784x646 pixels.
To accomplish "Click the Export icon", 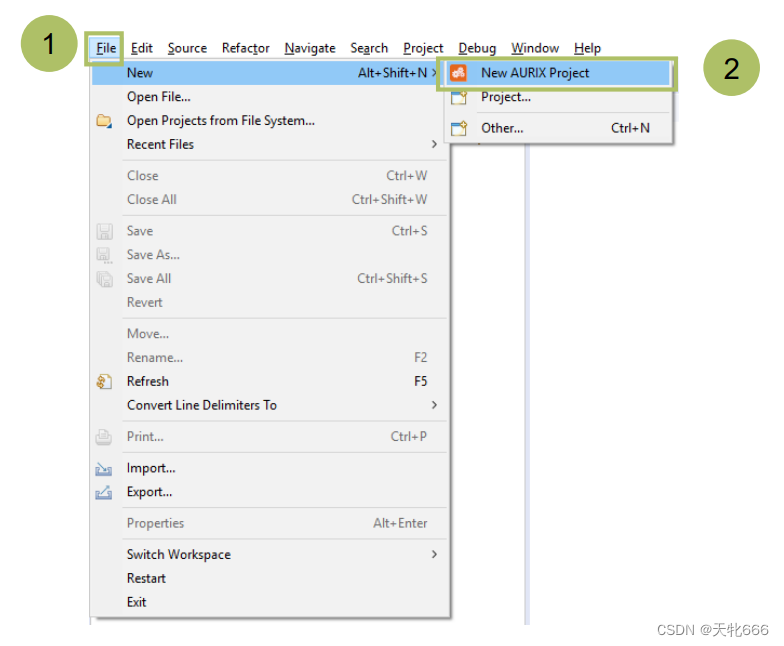I will click(x=104, y=492).
